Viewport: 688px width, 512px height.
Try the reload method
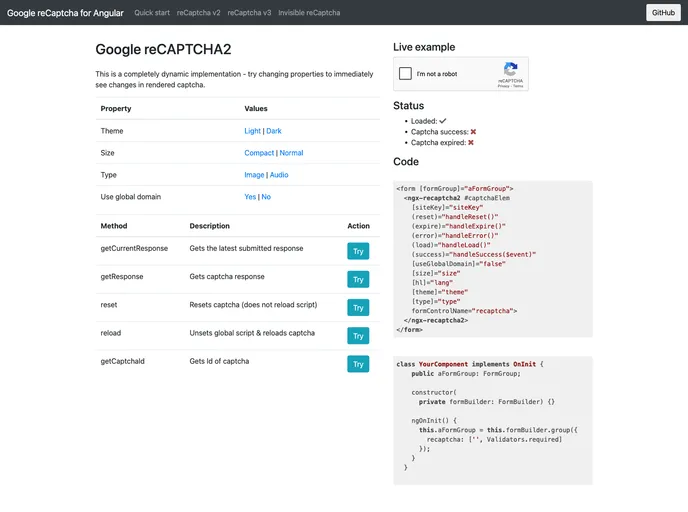point(358,336)
